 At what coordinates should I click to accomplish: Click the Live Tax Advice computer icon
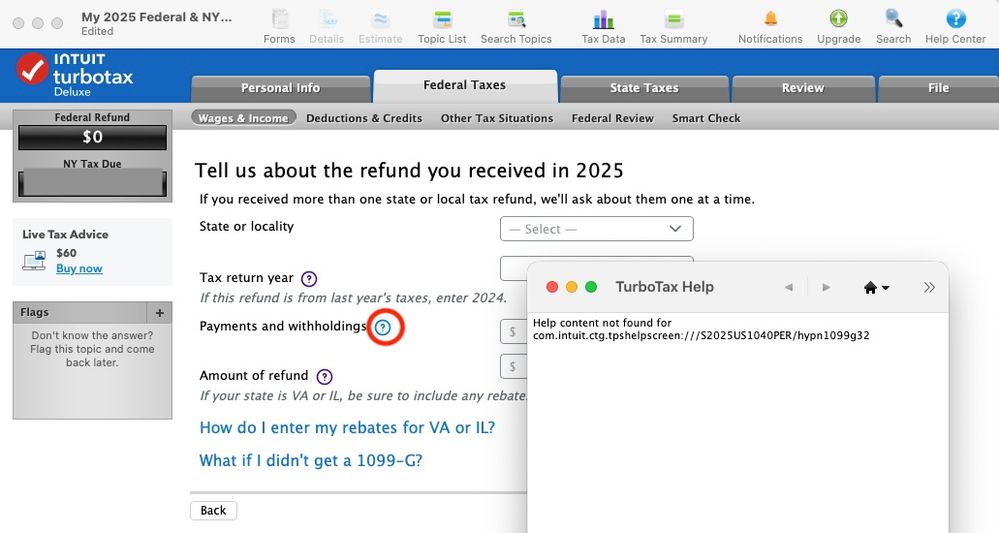click(34, 260)
